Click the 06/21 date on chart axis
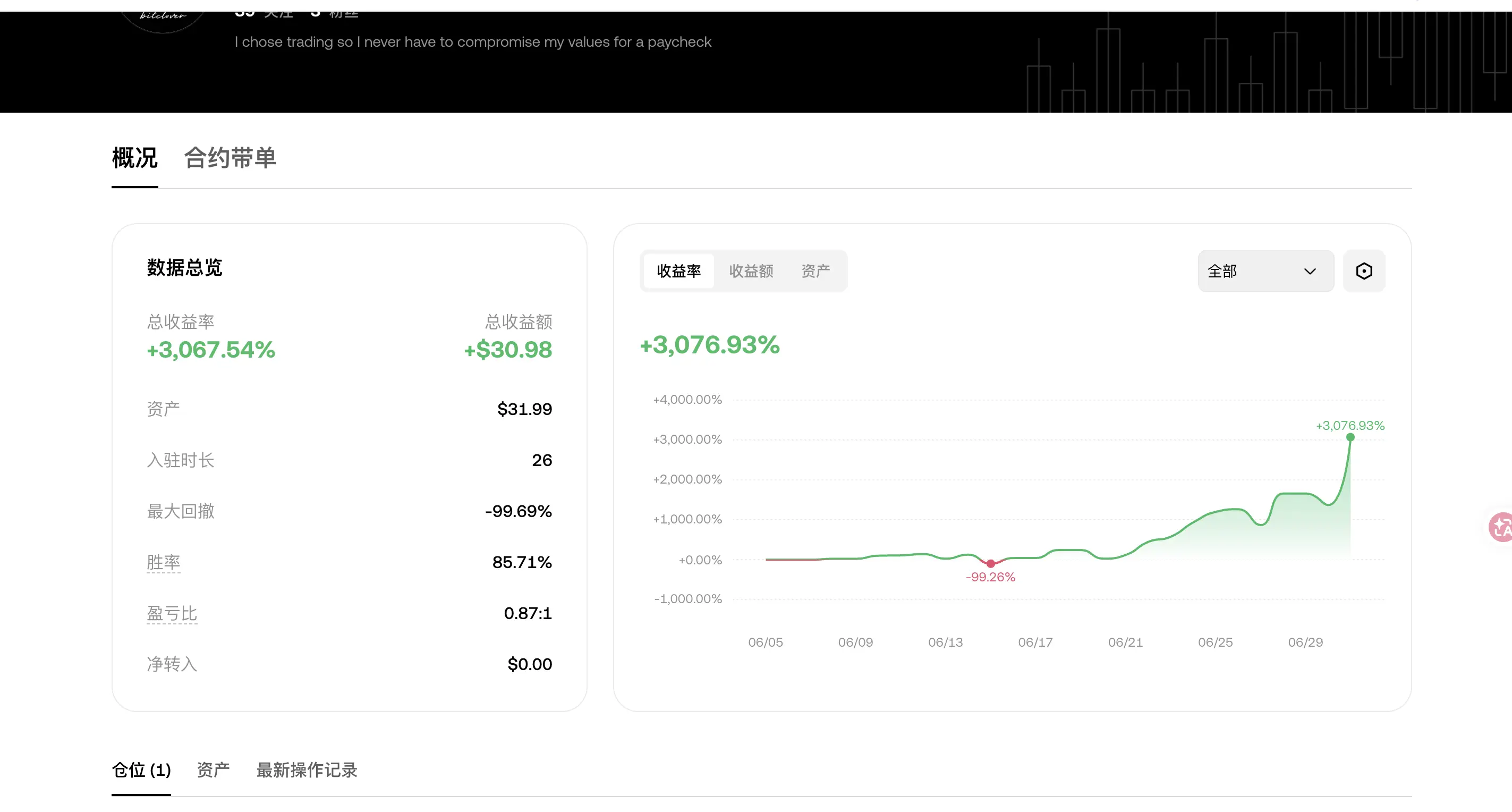The height and width of the screenshot is (812, 1512). tap(1125, 642)
